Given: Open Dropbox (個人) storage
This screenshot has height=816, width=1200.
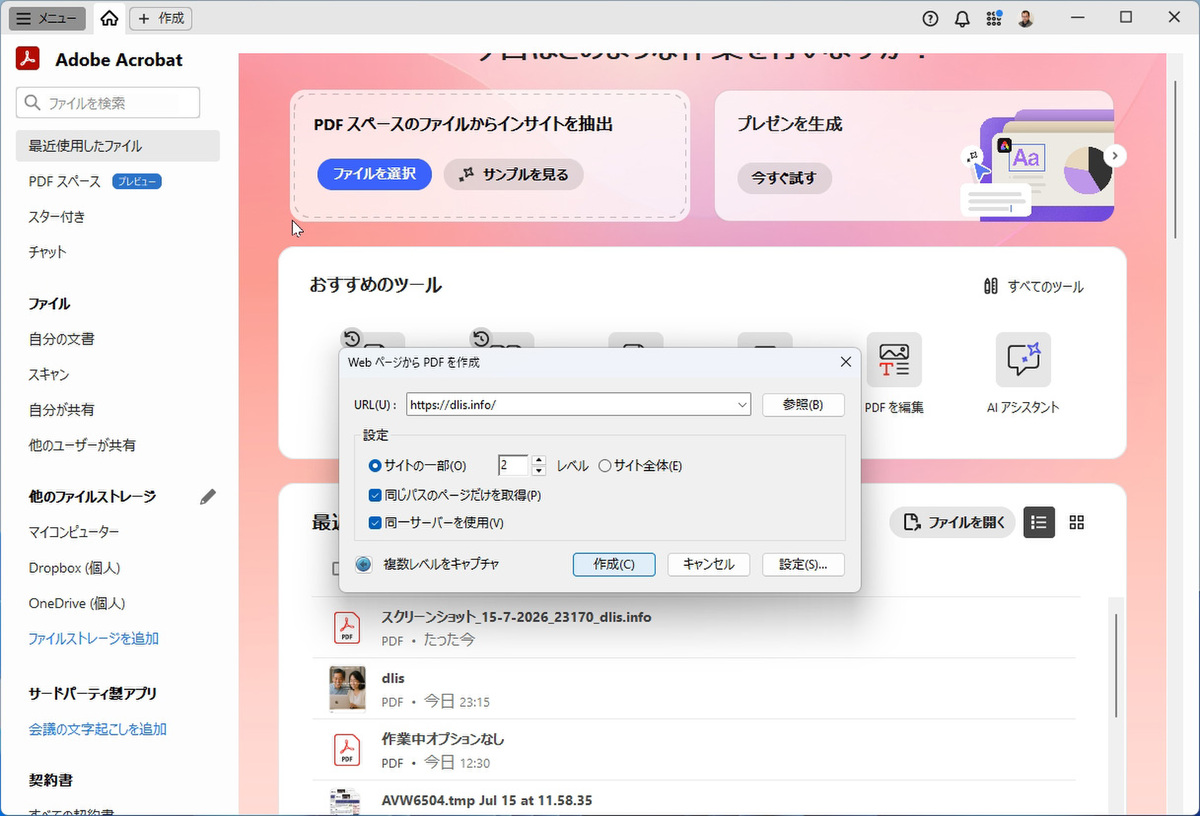Looking at the screenshot, I should (x=75, y=568).
